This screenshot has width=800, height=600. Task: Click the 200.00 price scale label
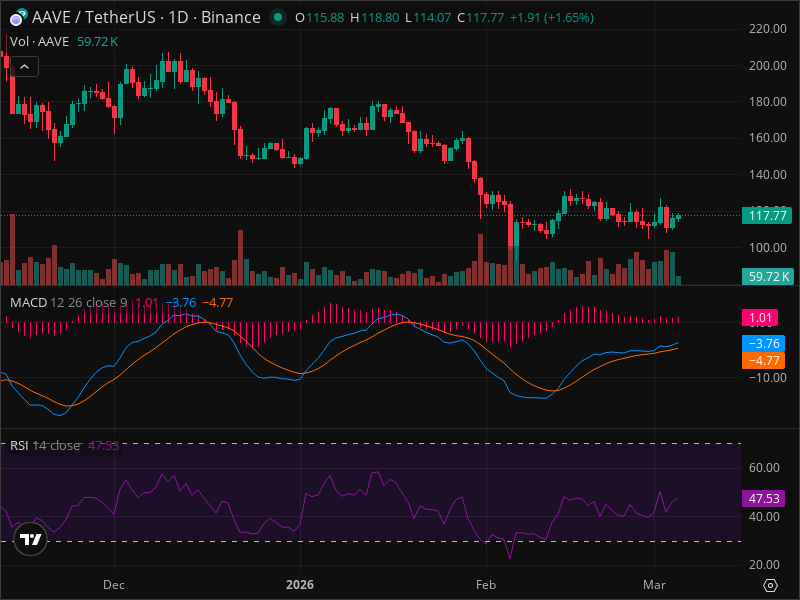[767, 65]
